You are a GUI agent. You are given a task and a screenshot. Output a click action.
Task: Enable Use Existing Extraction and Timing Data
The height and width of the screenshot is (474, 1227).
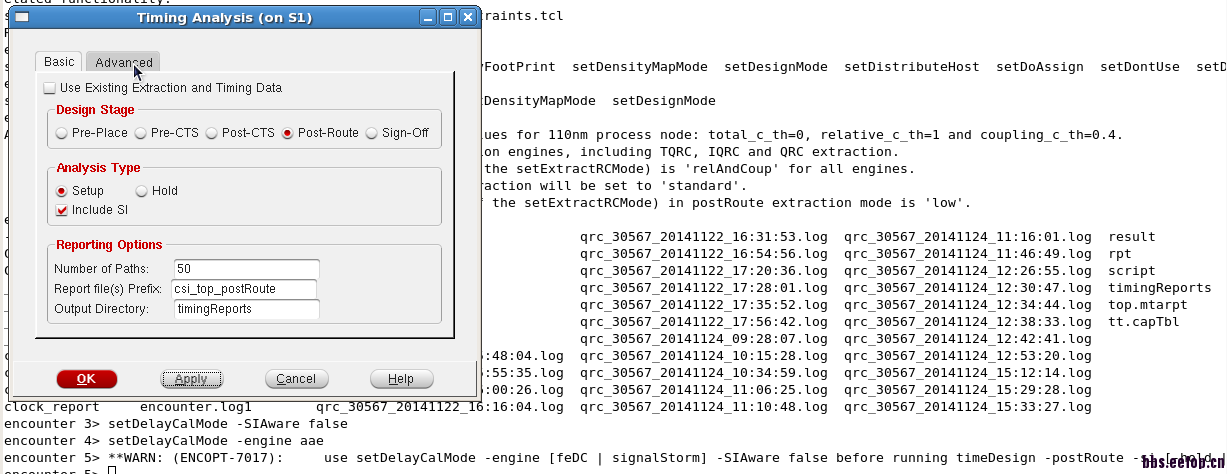[x=50, y=89]
